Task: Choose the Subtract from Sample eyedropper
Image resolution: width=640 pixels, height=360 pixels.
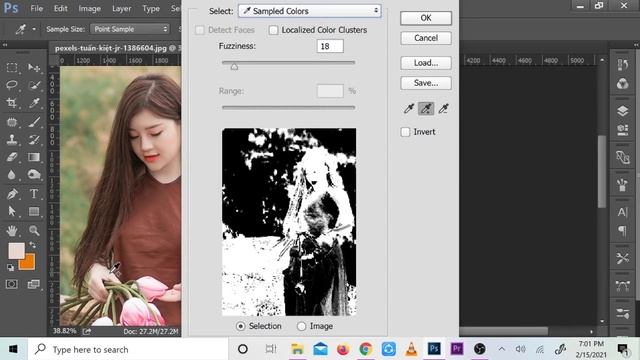Action: (x=443, y=109)
